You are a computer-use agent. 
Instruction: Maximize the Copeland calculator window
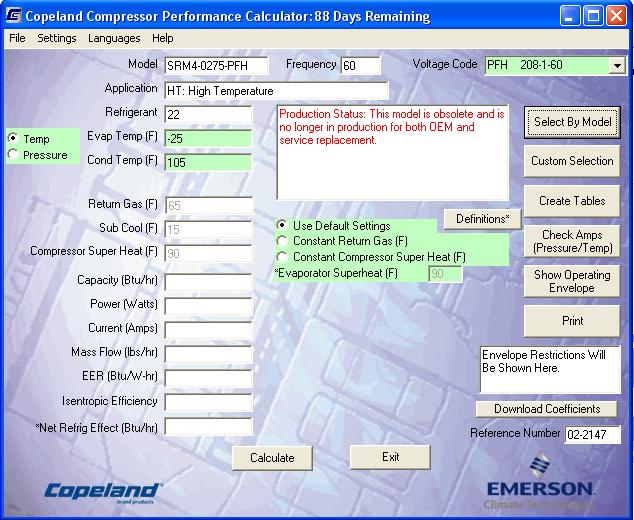click(x=593, y=16)
